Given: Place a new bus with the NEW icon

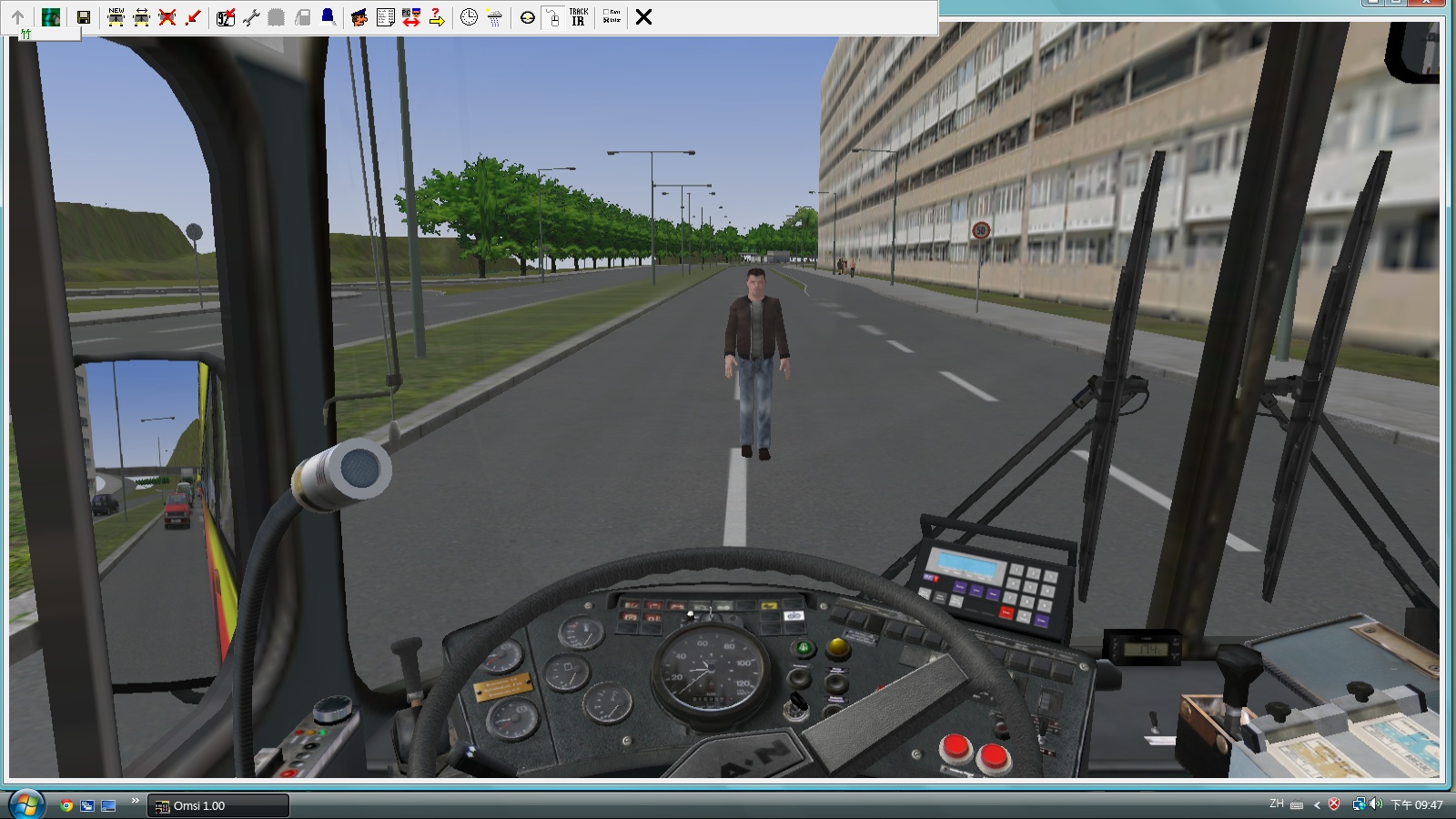Looking at the screenshot, I should point(116,17).
